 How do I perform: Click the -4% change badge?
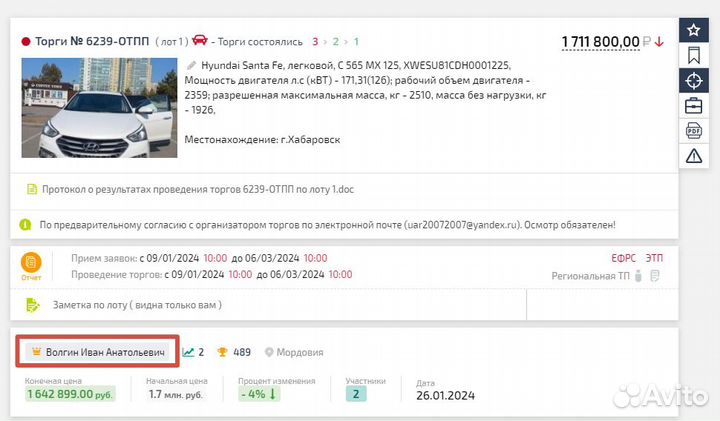click(x=259, y=394)
